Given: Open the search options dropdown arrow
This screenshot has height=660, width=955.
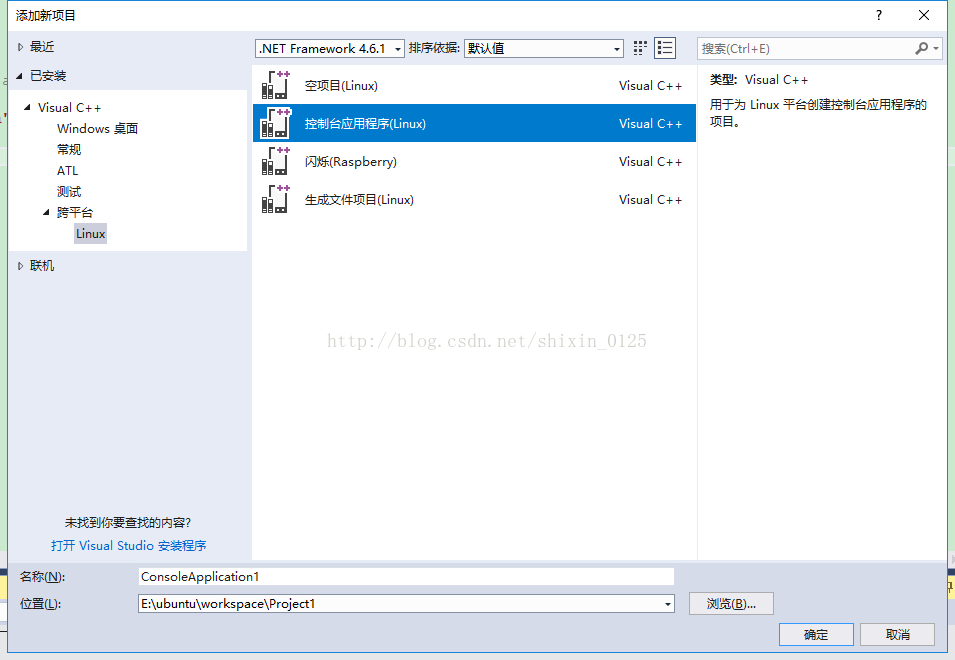Looking at the screenshot, I should (936, 48).
